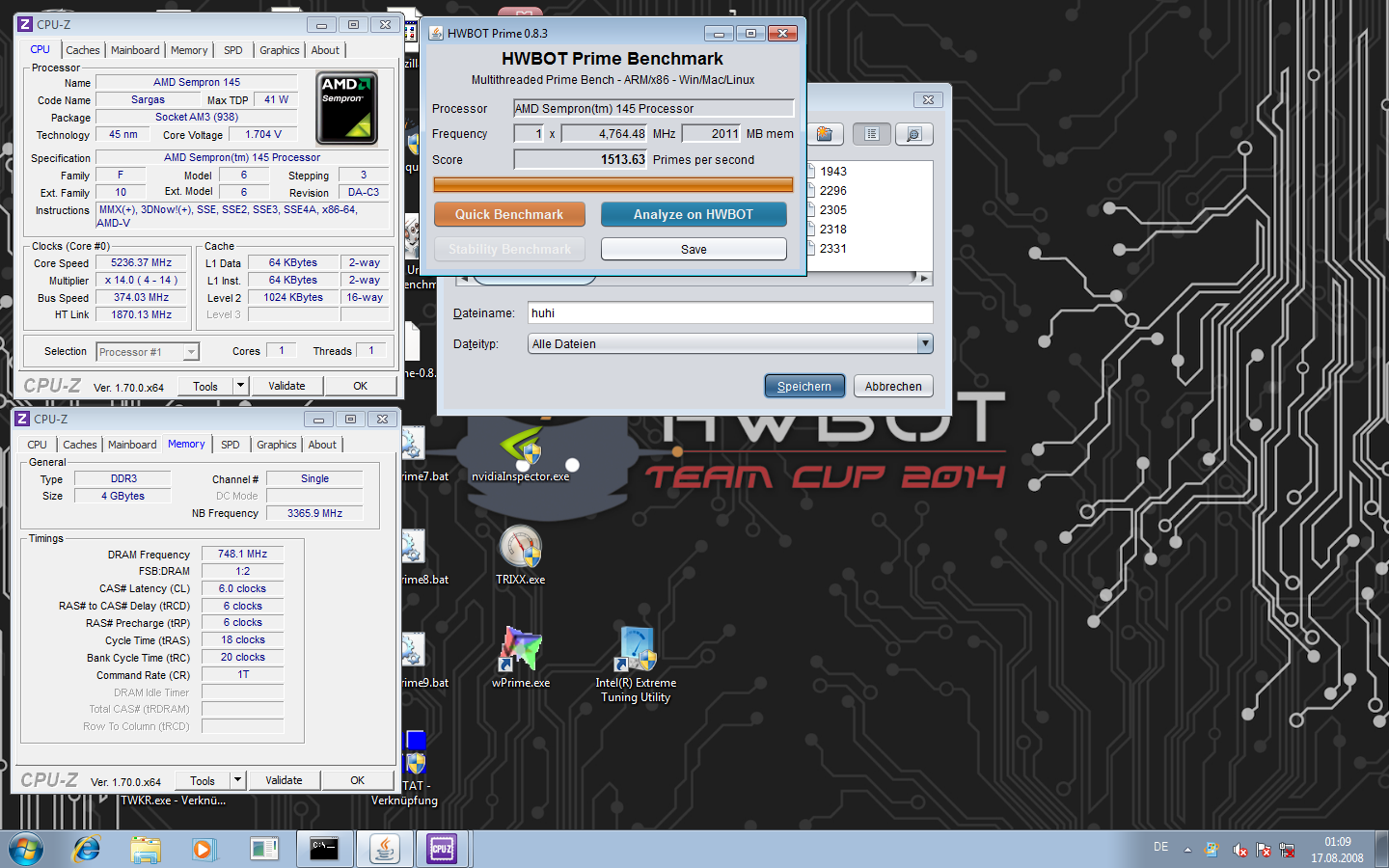Open Windows Media Player from taskbar
The image size is (1389, 868).
point(203,850)
